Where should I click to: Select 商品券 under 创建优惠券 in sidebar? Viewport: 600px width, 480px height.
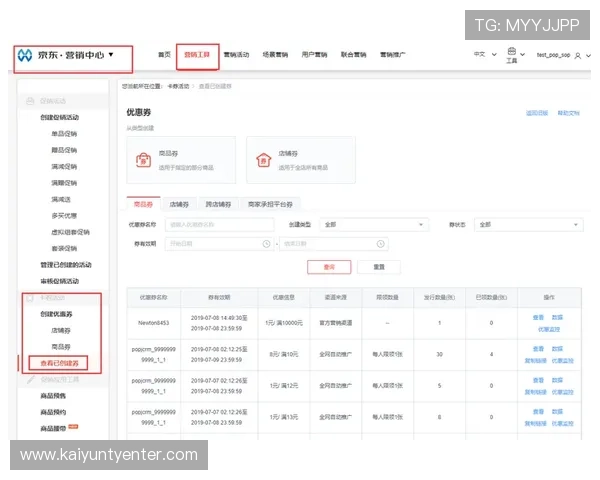(x=61, y=347)
